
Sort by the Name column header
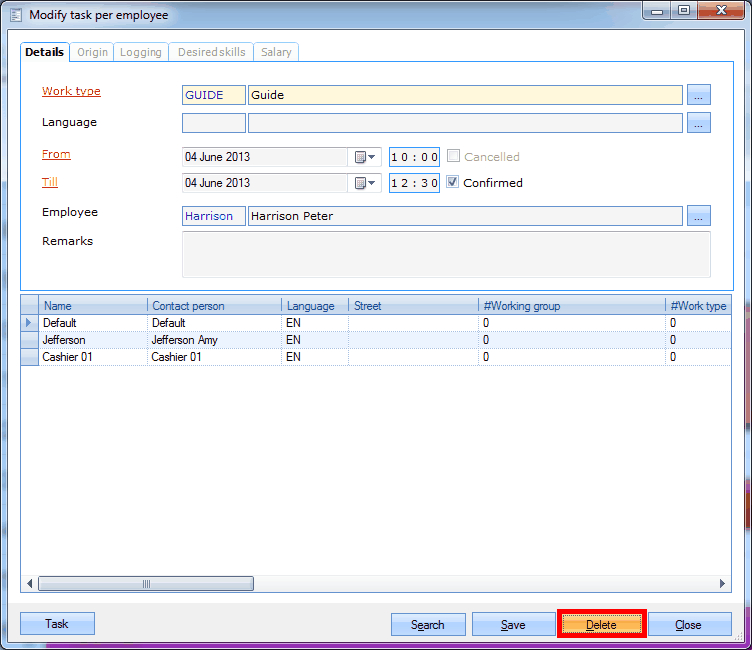(93, 306)
